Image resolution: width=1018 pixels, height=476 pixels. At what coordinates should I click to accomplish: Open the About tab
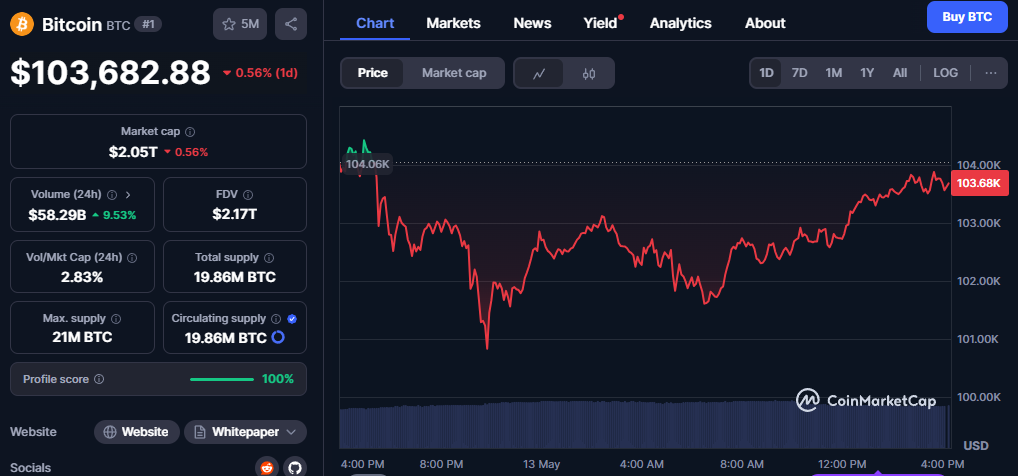pos(765,23)
